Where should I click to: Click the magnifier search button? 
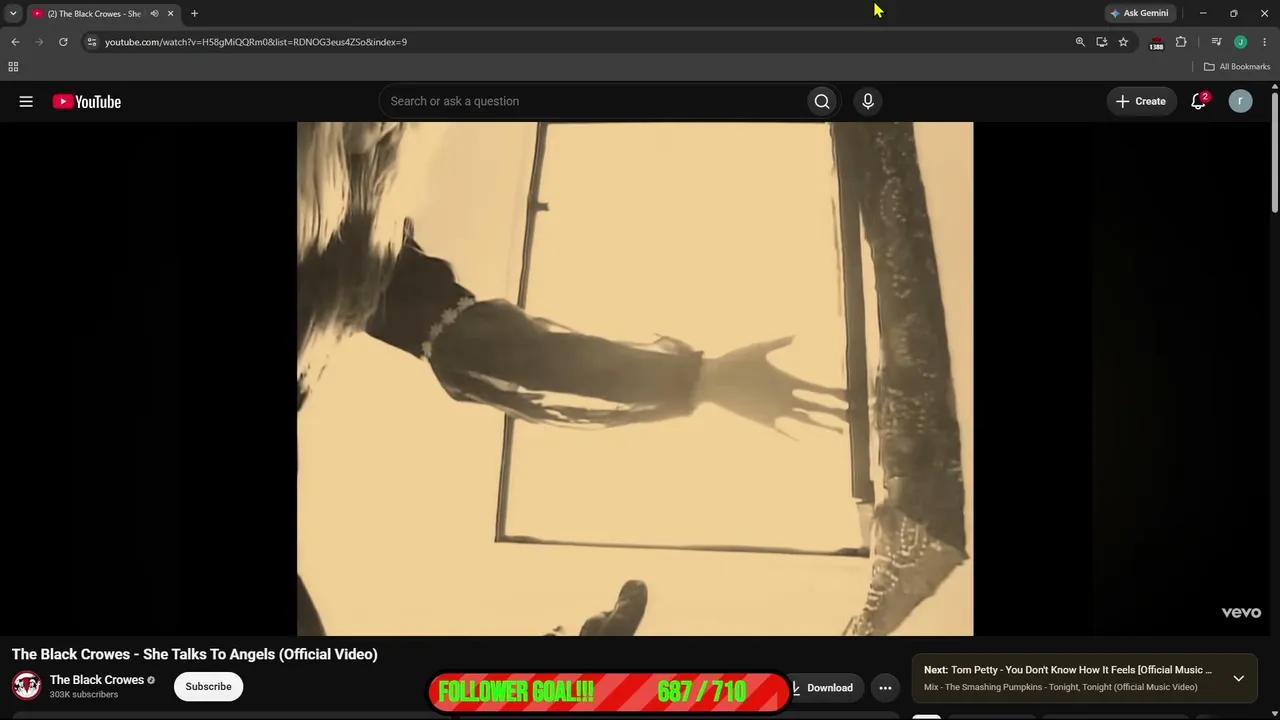tap(822, 101)
